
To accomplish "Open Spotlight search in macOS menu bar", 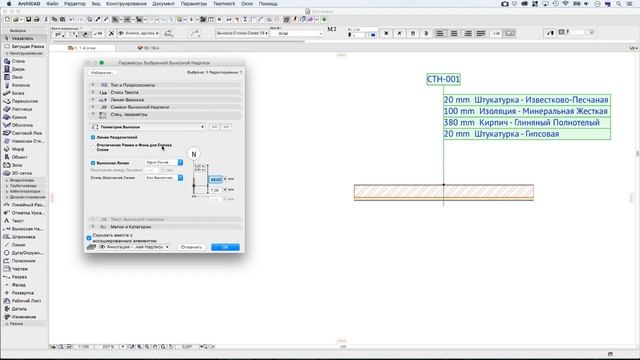I will 619,4.
